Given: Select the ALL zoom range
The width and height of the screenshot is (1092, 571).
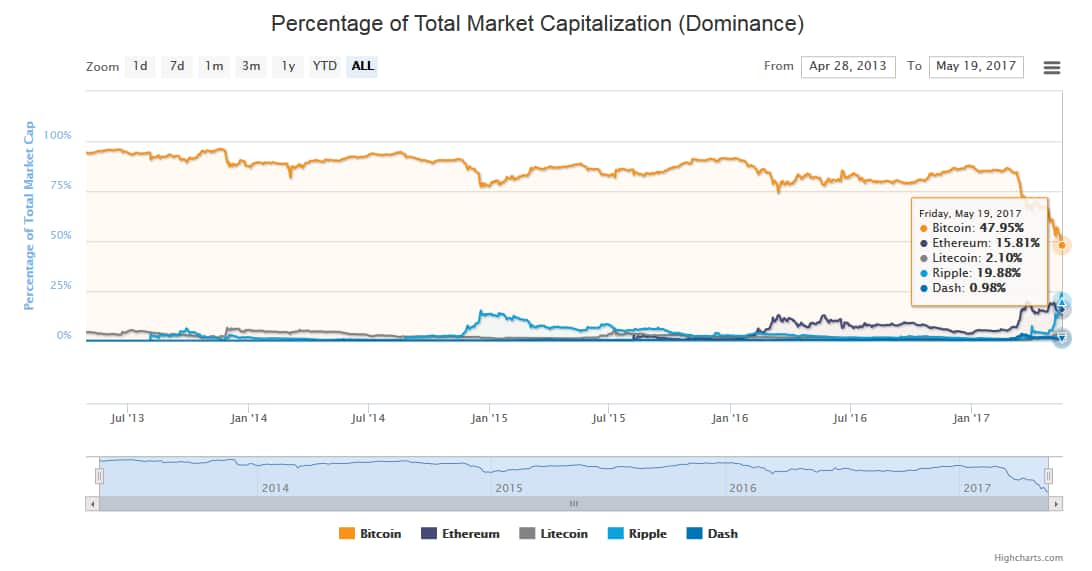Looking at the screenshot, I should [x=362, y=67].
